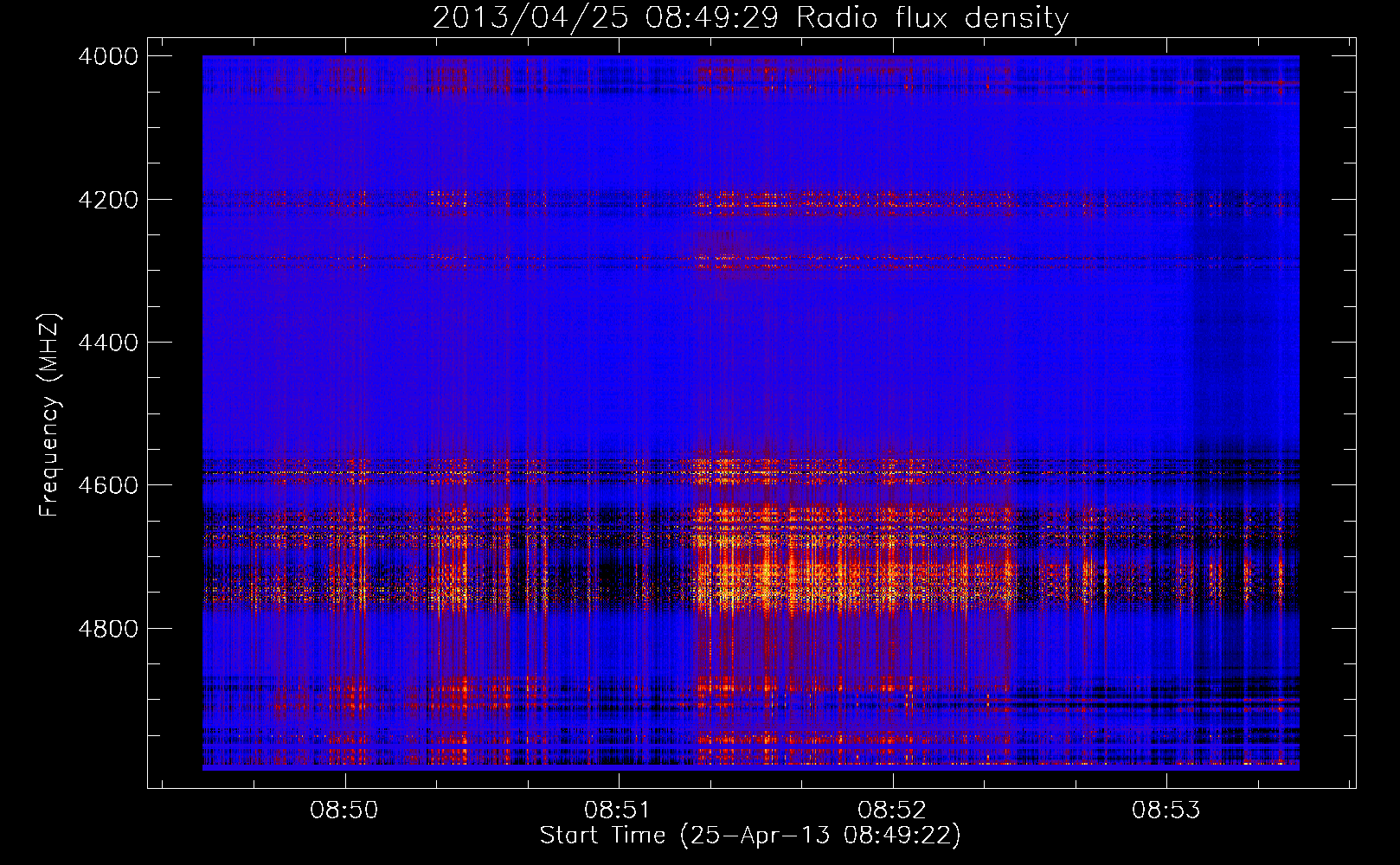The width and height of the screenshot is (1400, 865).
Task: Click the frequency tick label '4000'
Action: [108, 56]
